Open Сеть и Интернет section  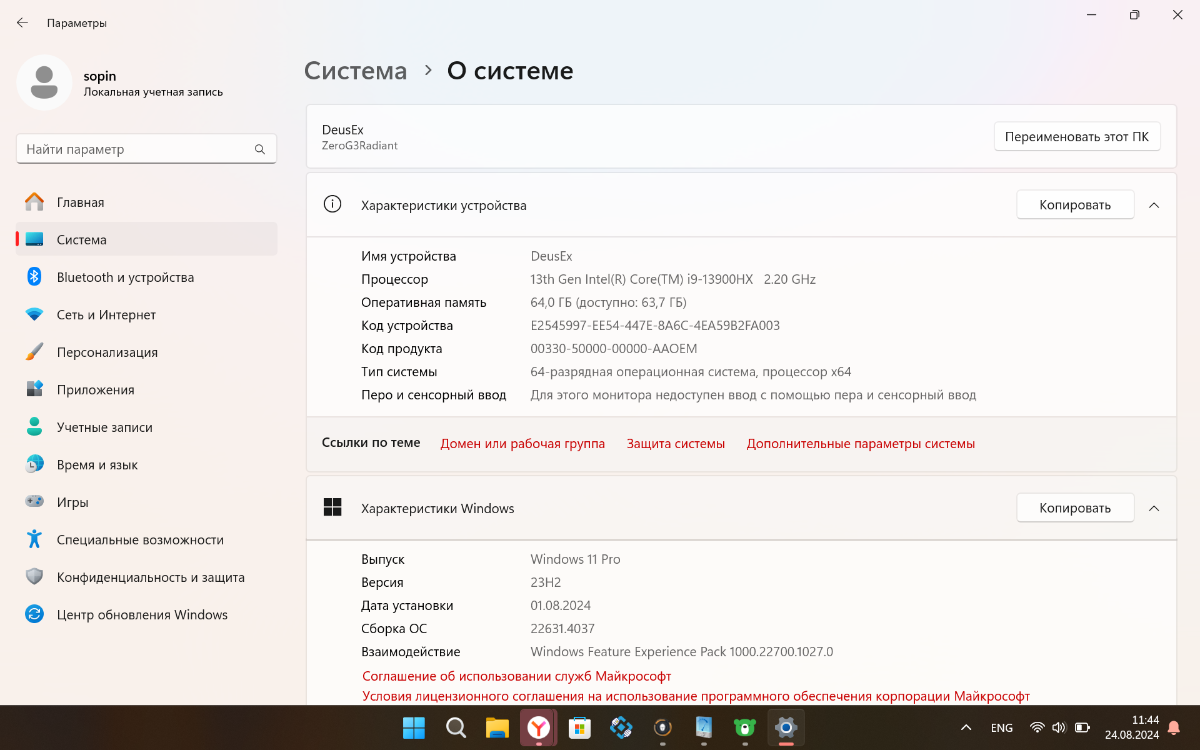point(106,315)
